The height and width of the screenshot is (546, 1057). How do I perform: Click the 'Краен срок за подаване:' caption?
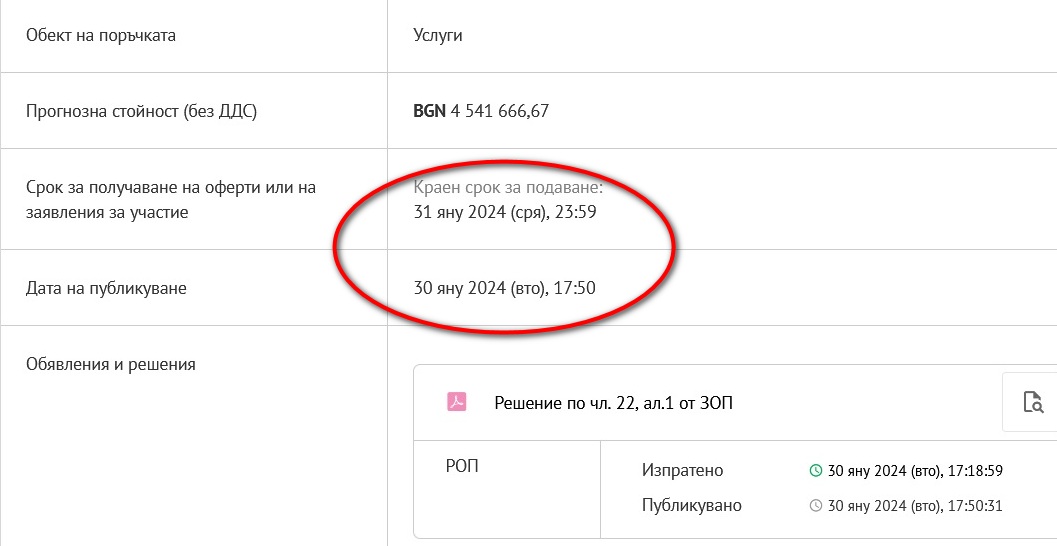click(x=508, y=187)
